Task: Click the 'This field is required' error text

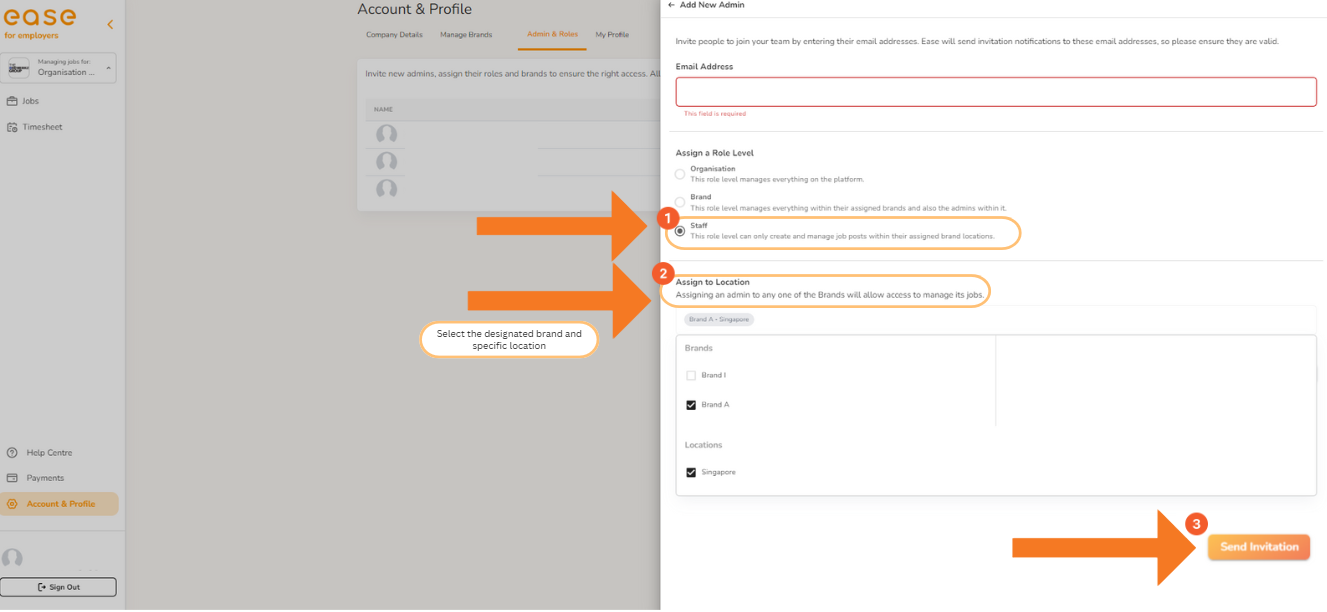Action: pyautogui.click(x=715, y=114)
